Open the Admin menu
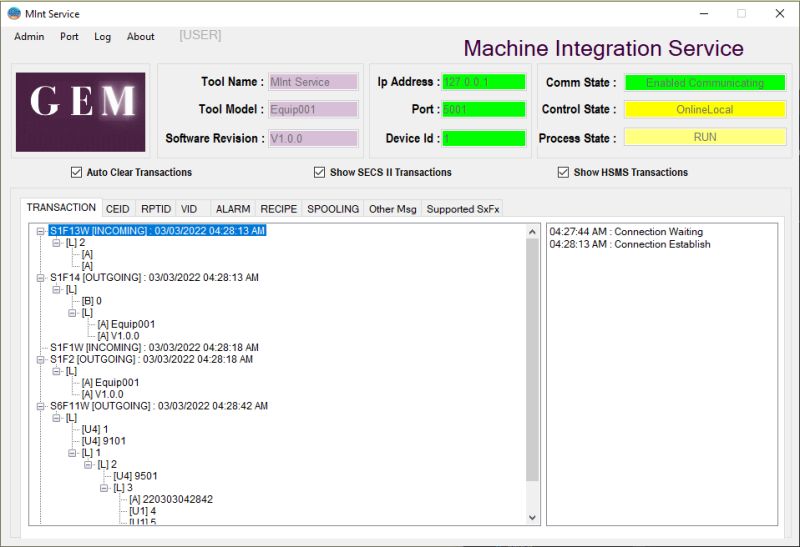 coord(29,37)
